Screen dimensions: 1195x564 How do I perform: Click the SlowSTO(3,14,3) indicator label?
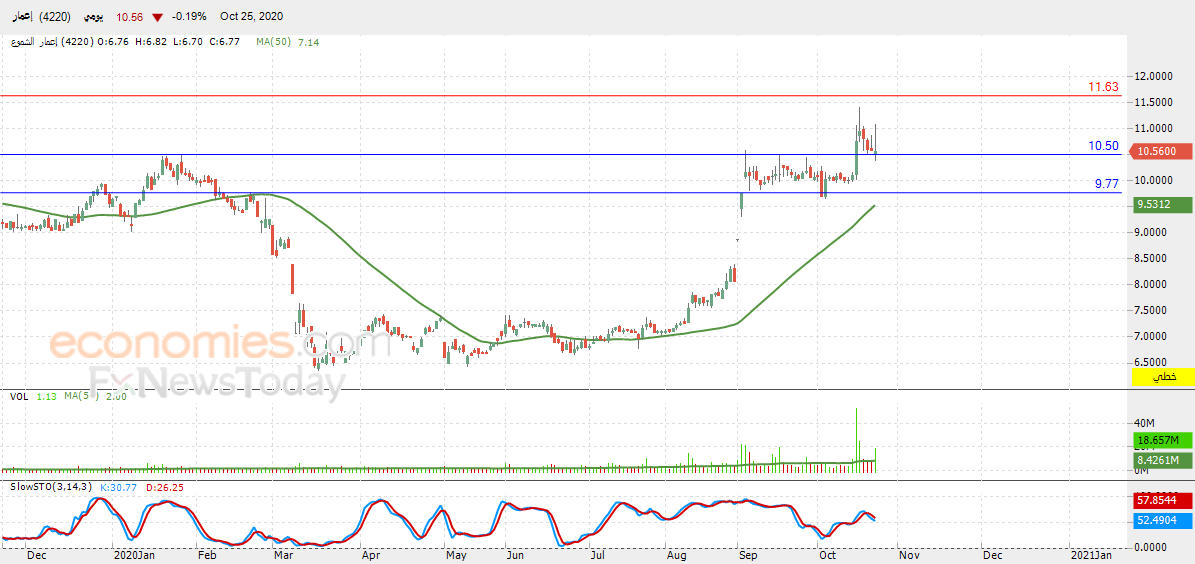50,487
